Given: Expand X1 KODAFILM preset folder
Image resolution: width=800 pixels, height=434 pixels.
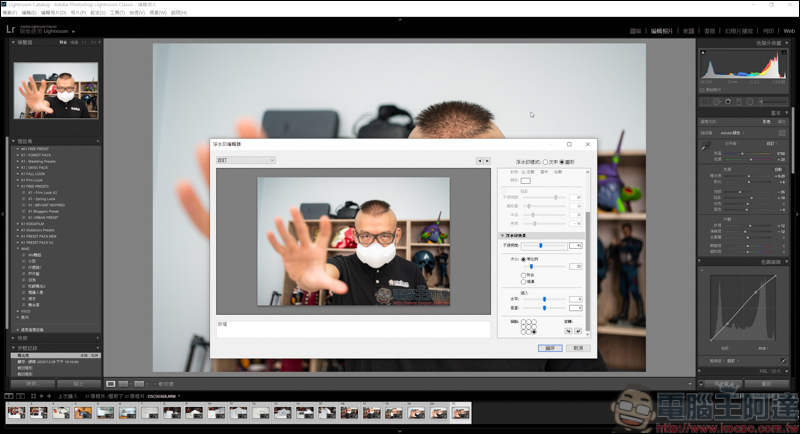Looking at the screenshot, I should 18,224.
